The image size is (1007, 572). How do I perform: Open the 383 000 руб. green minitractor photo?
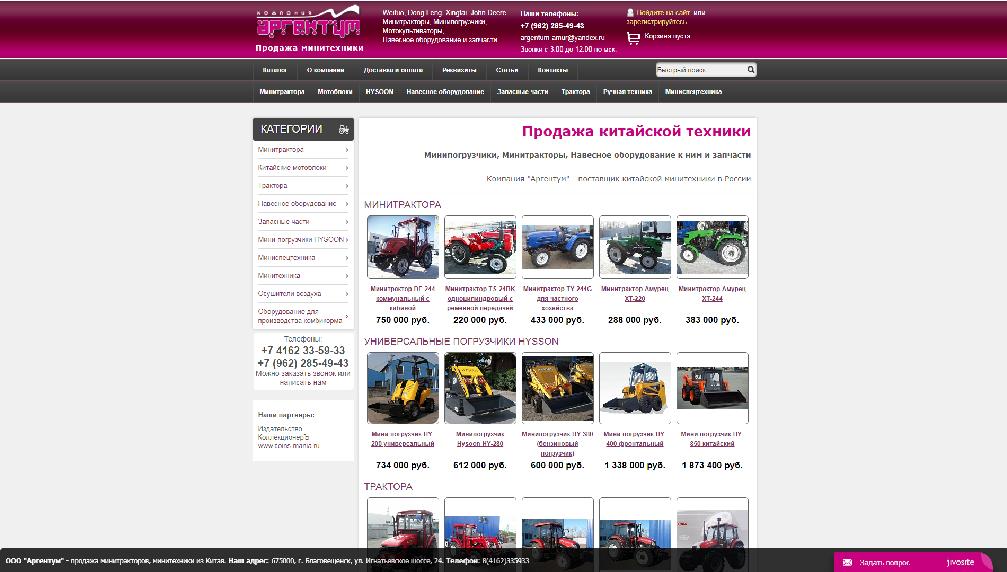click(x=712, y=247)
